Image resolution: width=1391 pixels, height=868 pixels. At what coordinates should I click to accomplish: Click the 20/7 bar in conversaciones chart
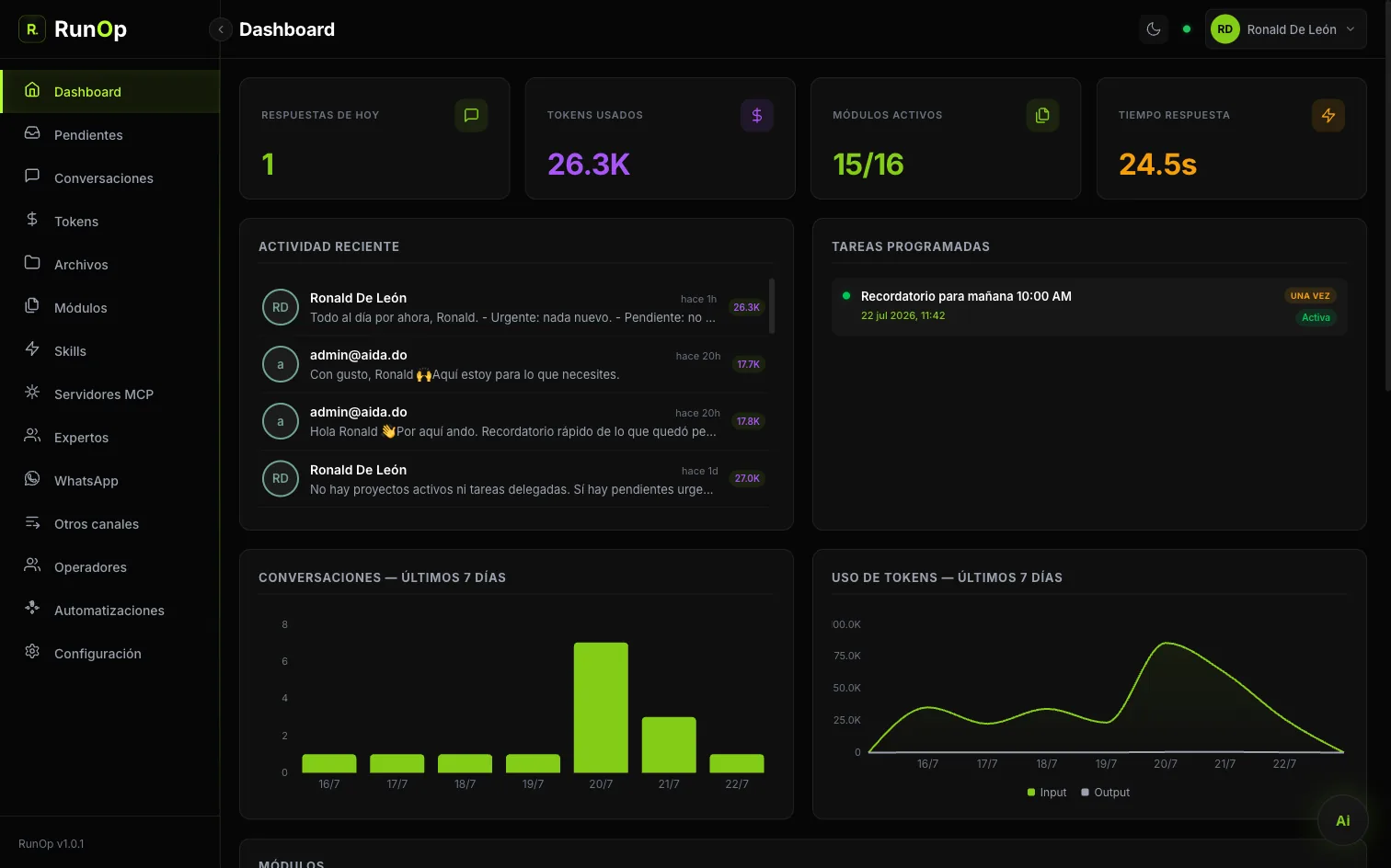[601, 707]
